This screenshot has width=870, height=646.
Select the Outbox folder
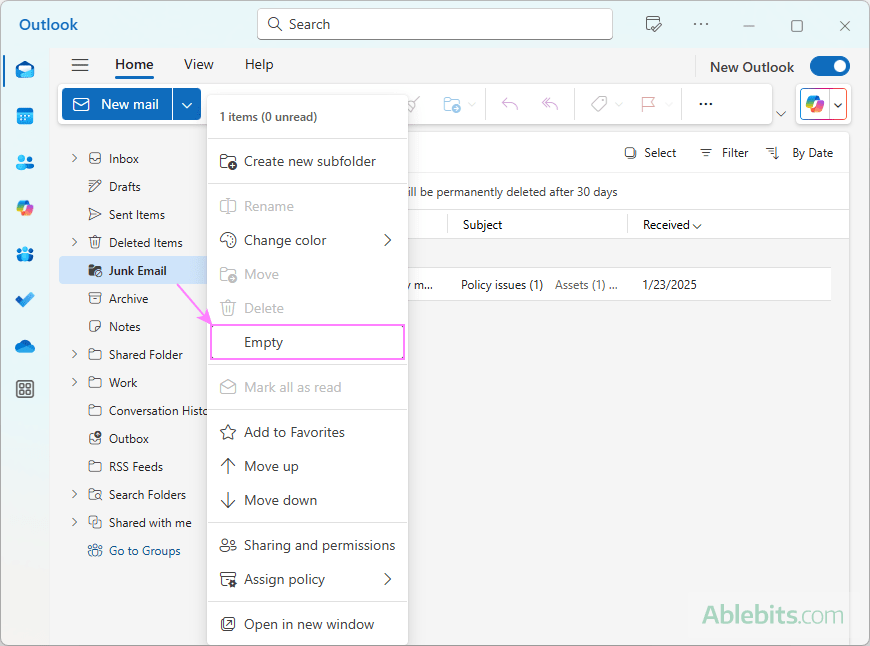(x=133, y=438)
